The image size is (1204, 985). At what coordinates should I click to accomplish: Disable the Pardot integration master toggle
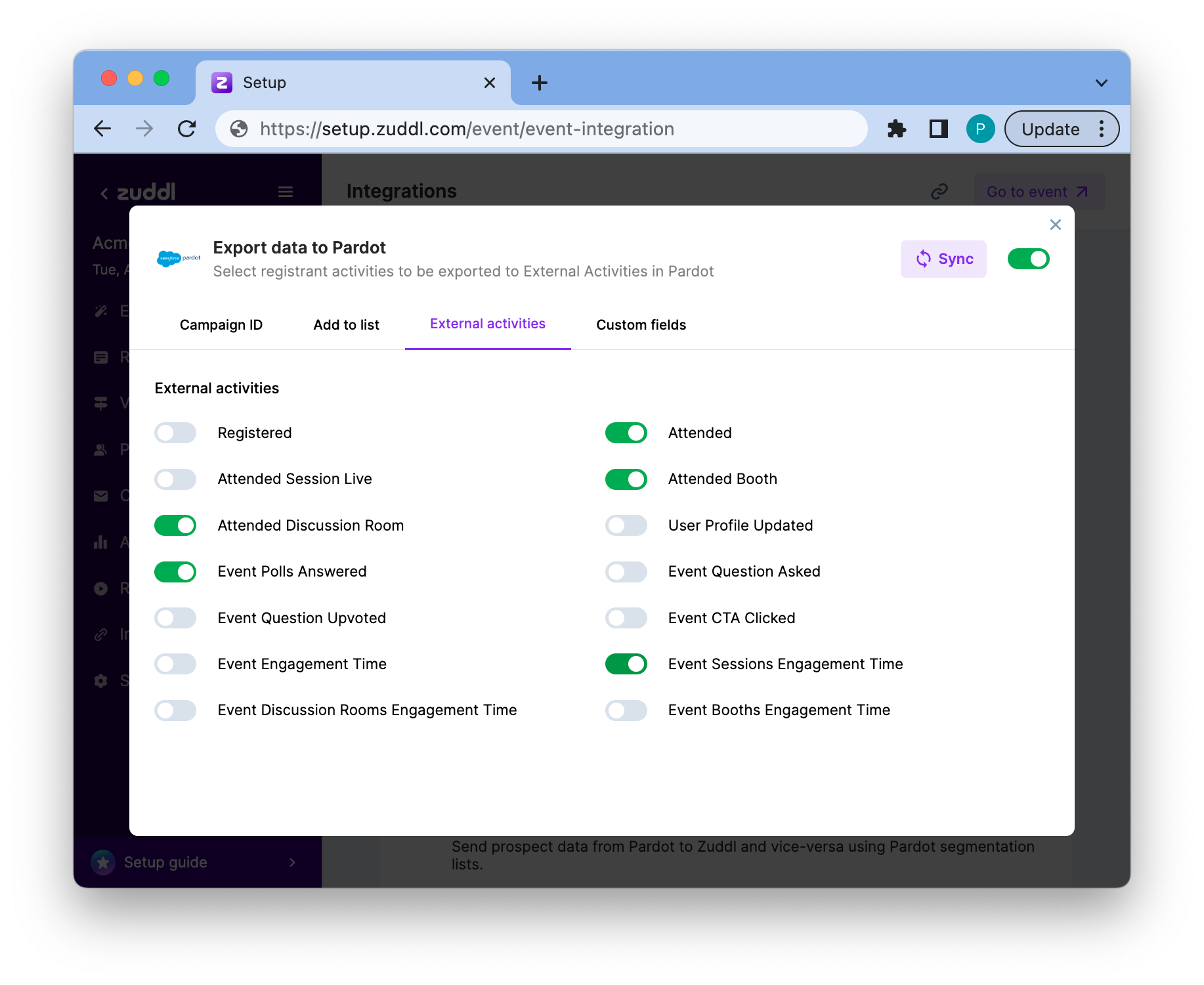pos(1028,259)
